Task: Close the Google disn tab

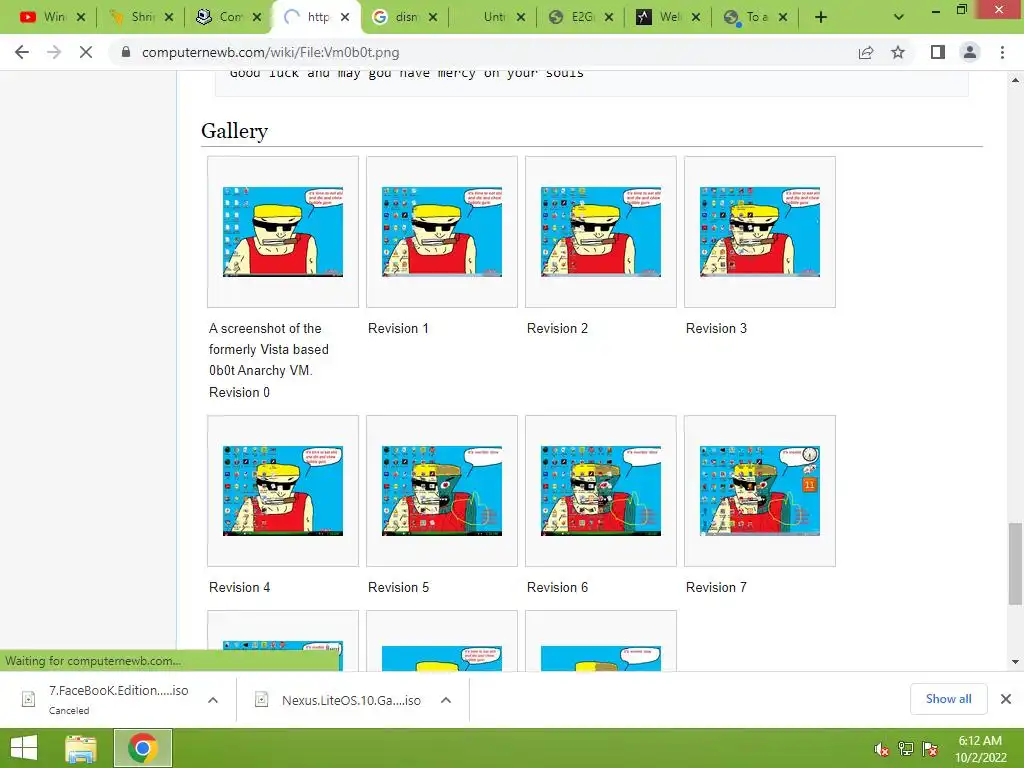Action: tap(433, 17)
